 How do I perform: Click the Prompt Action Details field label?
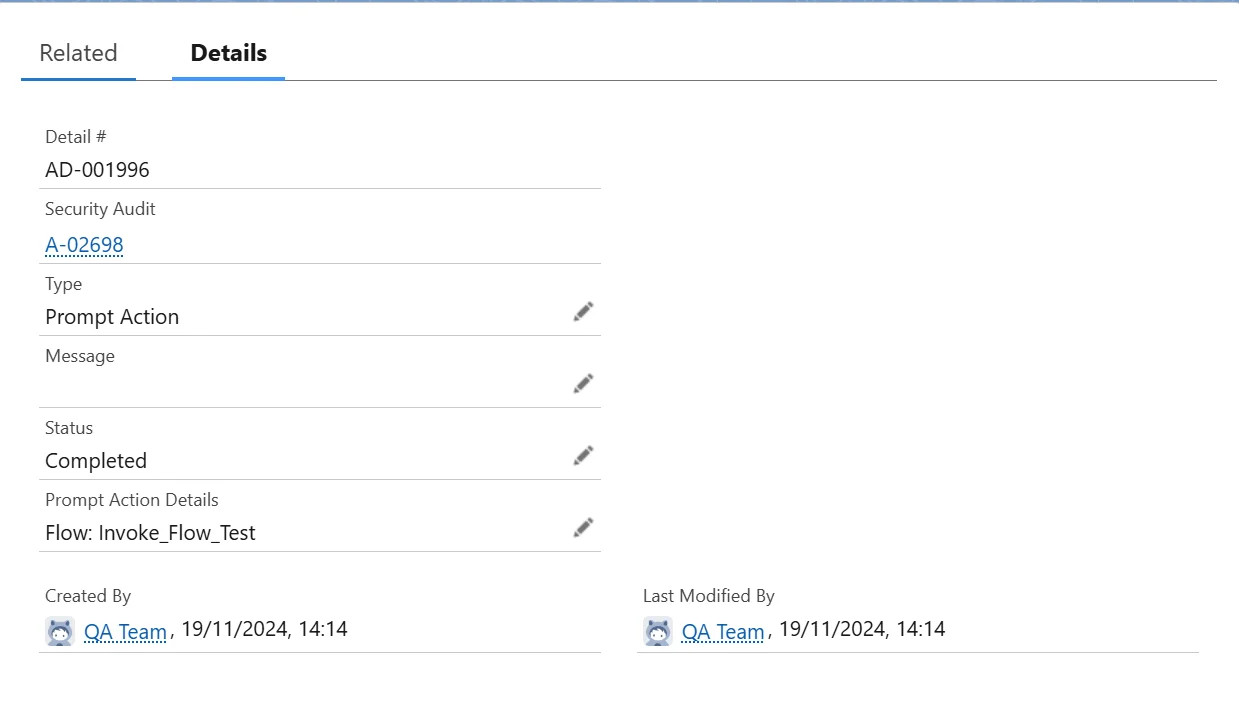click(x=131, y=500)
